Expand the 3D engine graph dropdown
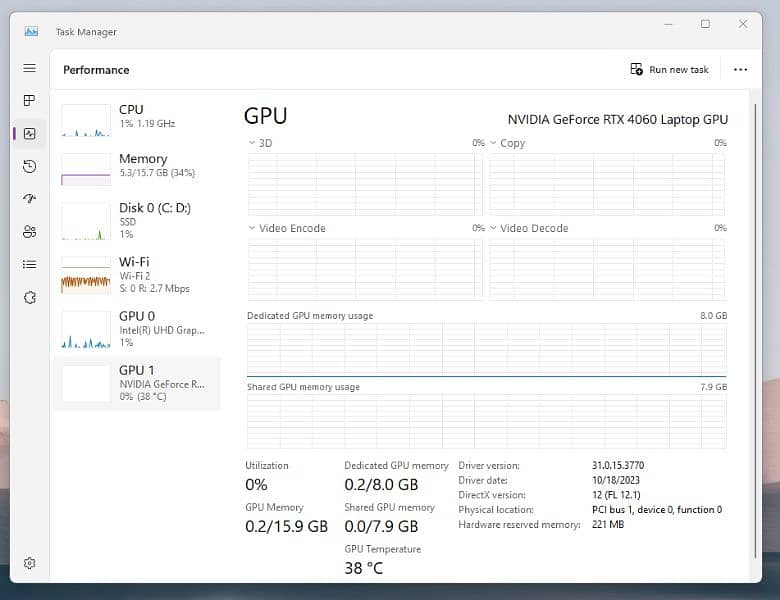 pyautogui.click(x=259, y=143)
